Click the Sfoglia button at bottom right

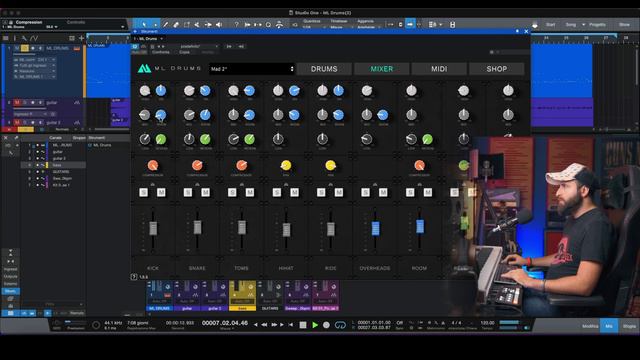click(x=629, y=326)
